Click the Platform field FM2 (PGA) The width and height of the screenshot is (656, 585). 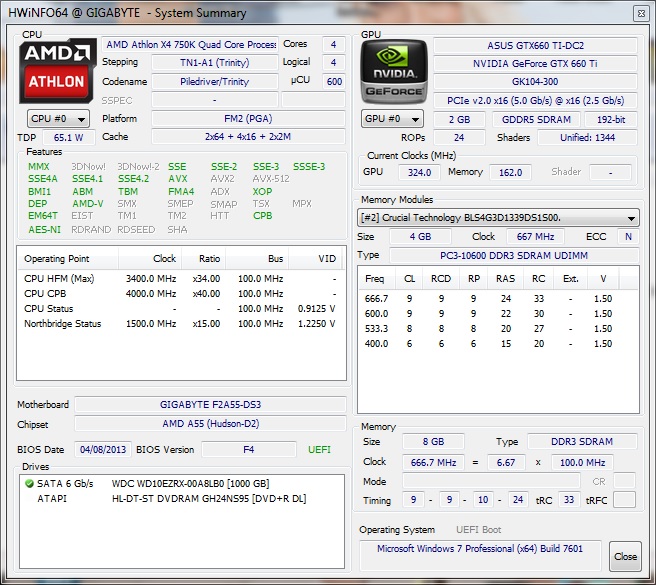click(248, 119)
